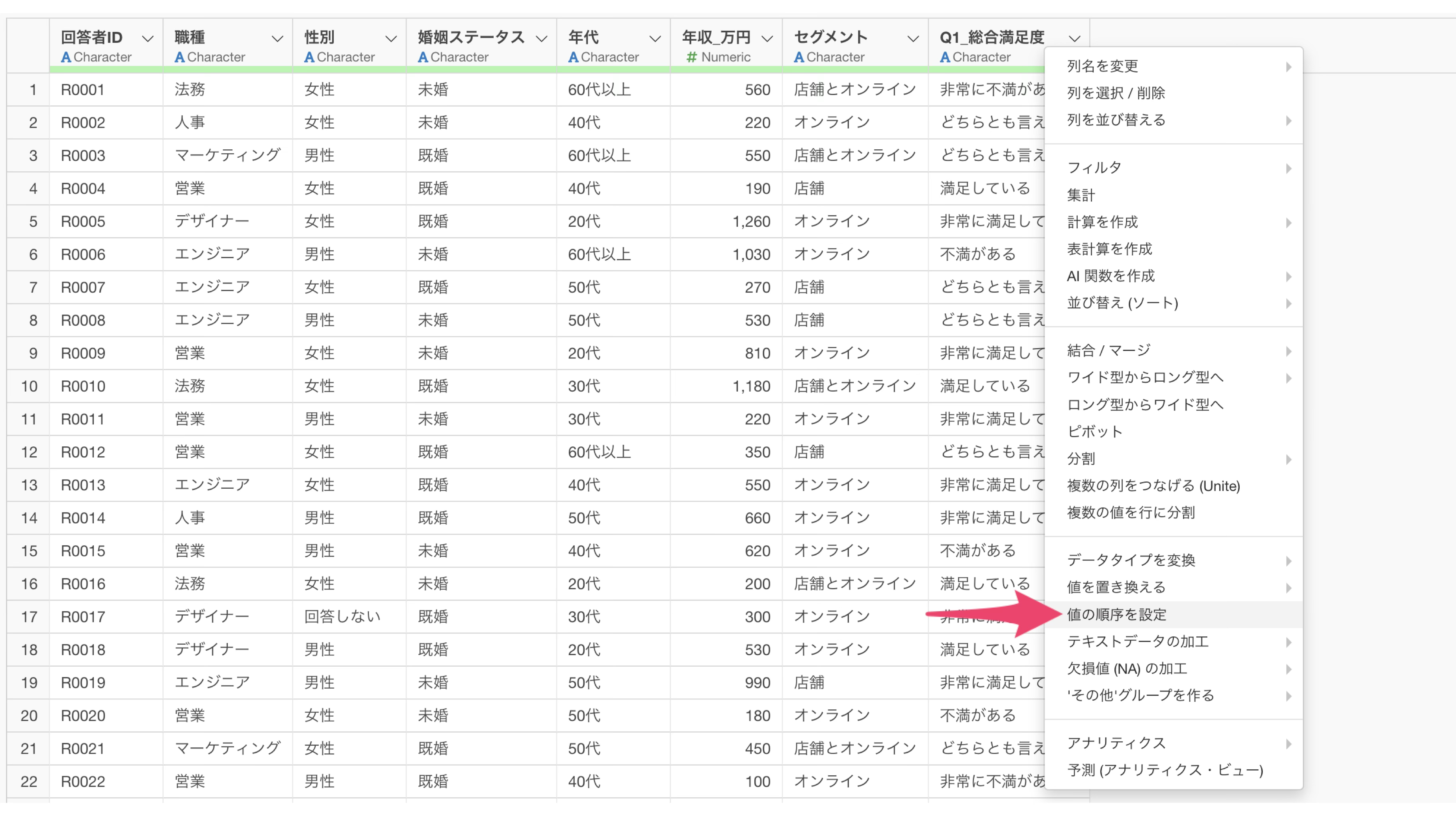This screenshot has height=816, width=1456.
Task: Open データタイプを変換 submenu
Action: 1173,561
